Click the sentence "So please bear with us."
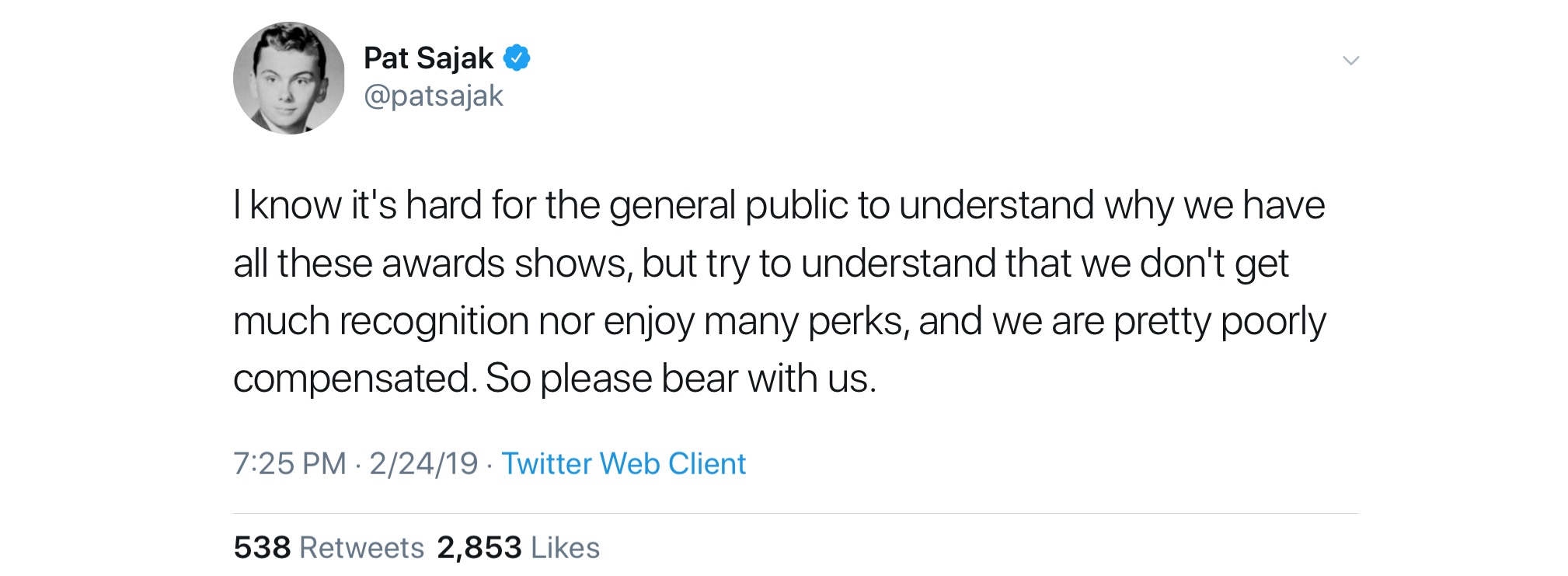The height and width of the screenshot is (576, 1568). click(681, 379)
